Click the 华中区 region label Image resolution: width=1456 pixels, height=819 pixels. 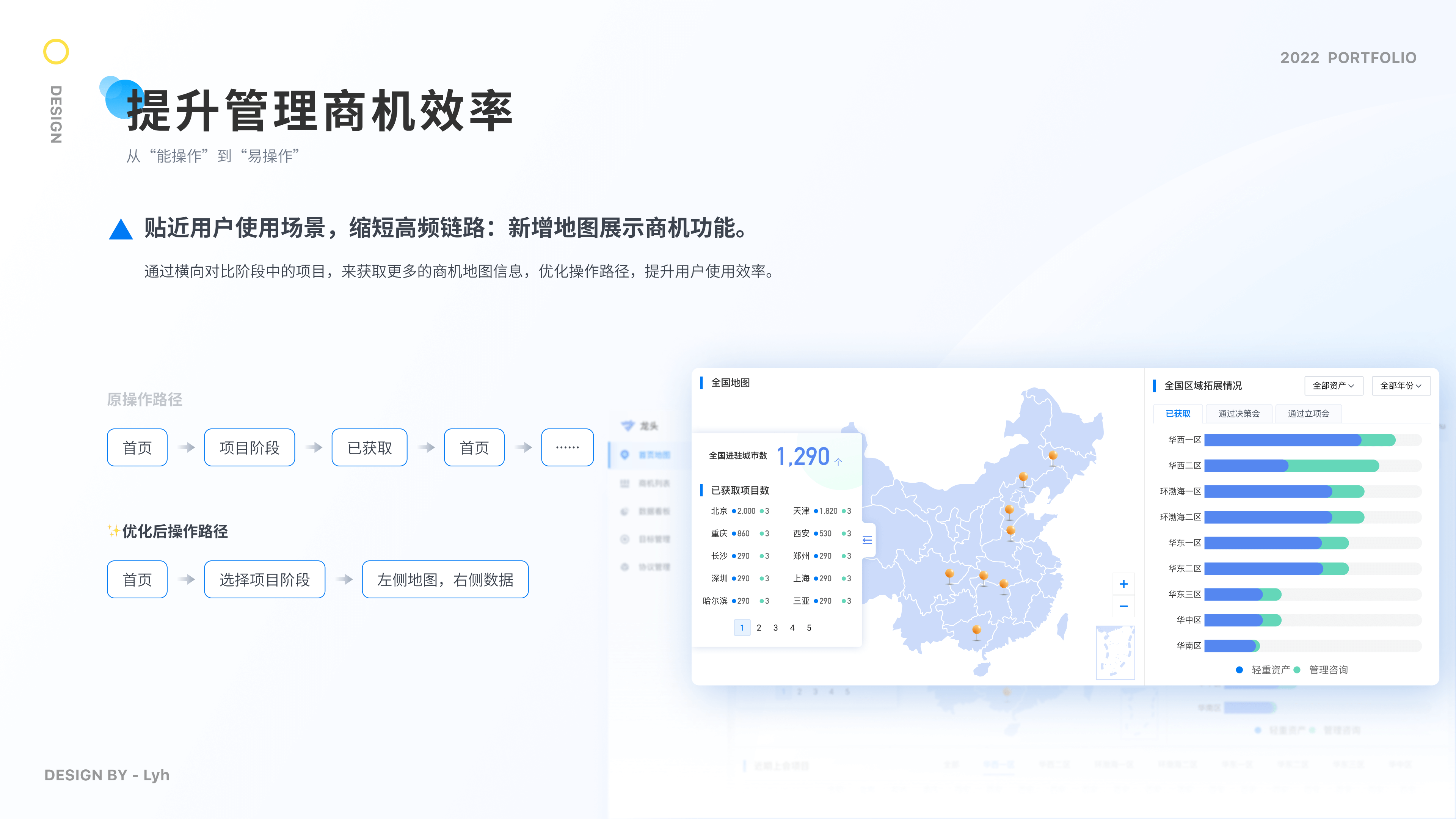[1189, 620]
